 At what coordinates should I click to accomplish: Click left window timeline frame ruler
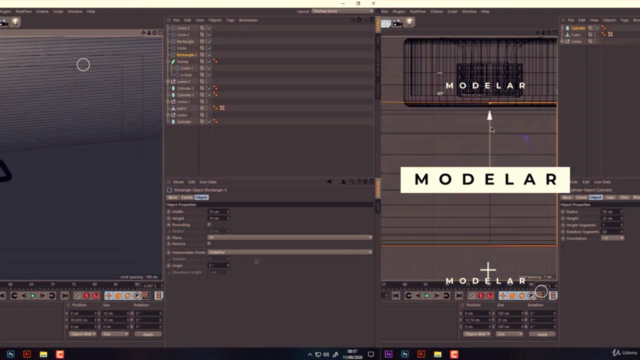pyautogui.click(x=70, y=285)
